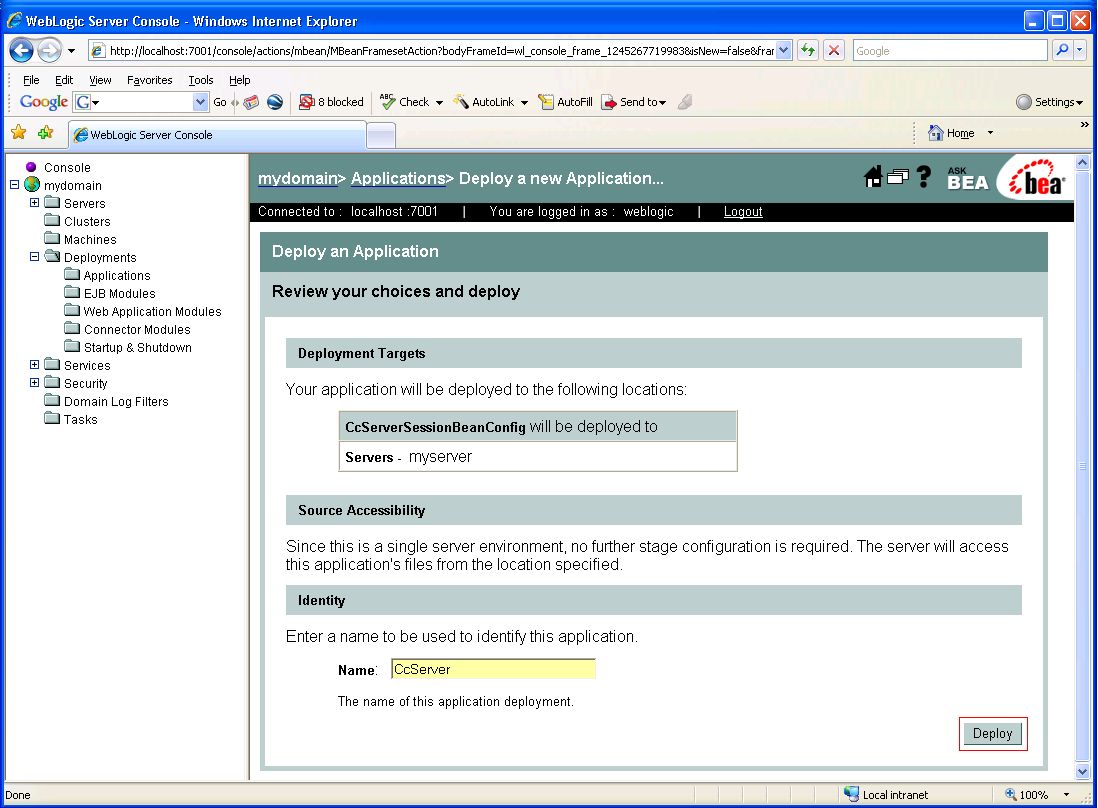Screen dimensions: 1098x808
Task: Collapse the Deployments tree node
Action: 34,257
